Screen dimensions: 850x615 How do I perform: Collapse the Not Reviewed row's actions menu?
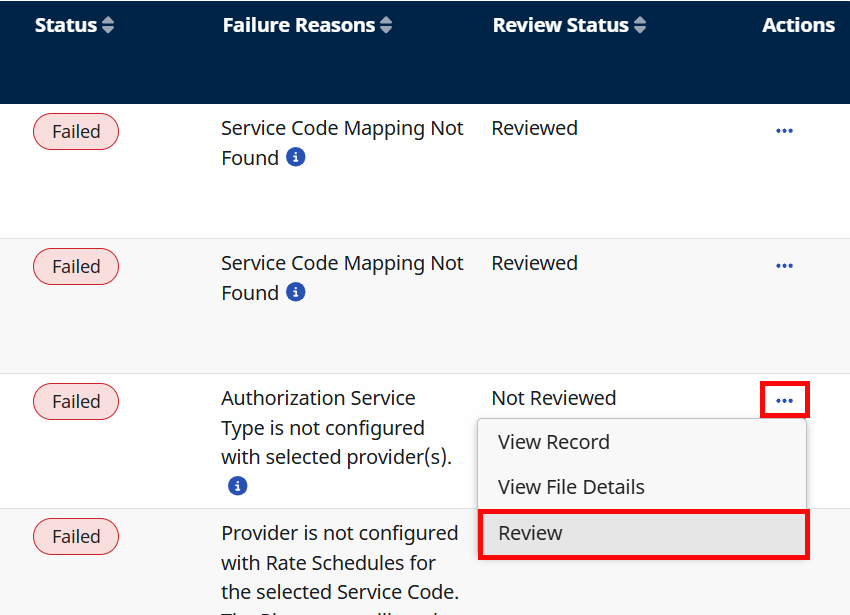coord(784,401)
